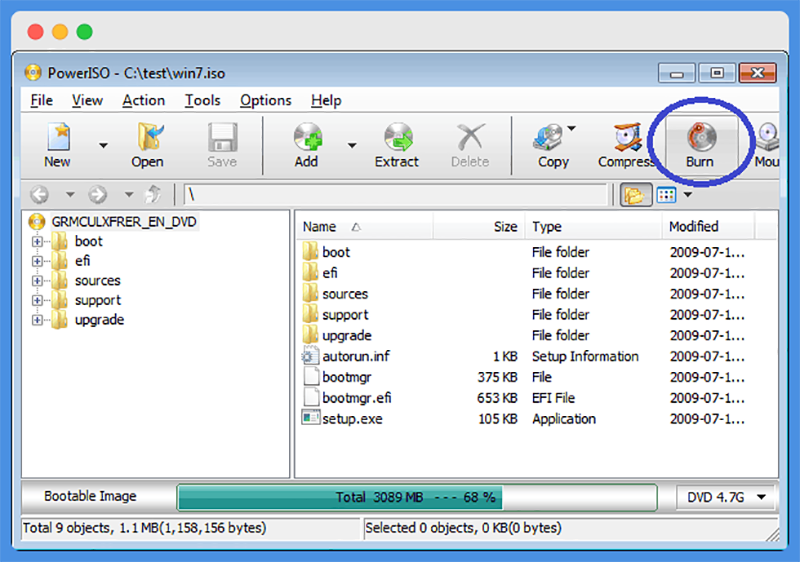Click the Add toolbar icon
The height and width of the screenshot is (562, 800).
tap(308, 137)
